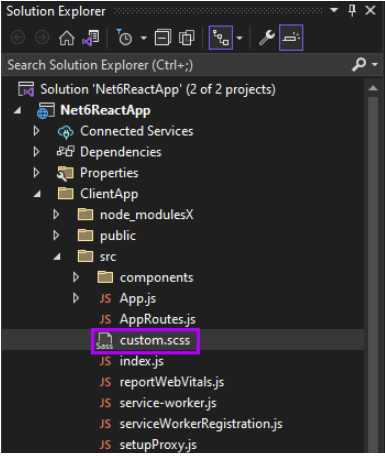Screen dimensions: 385x456
Task: Click the Sass icon of custom.scss
Action: [105, 341]
